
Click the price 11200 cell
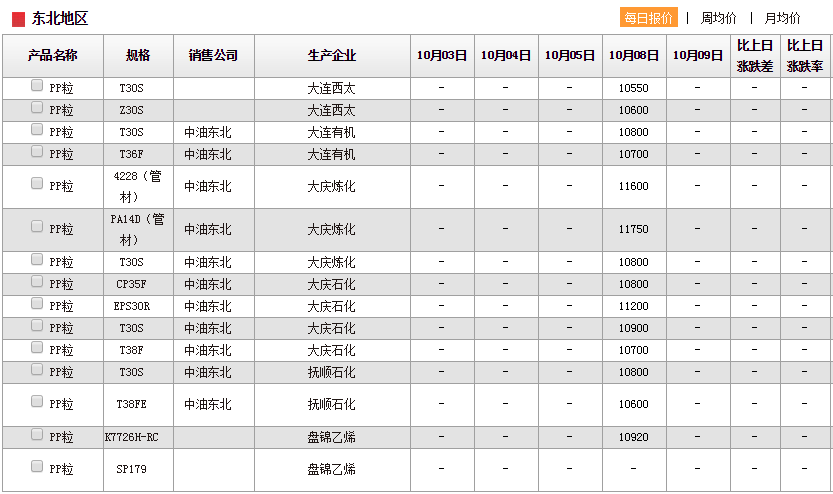[634, 306]
